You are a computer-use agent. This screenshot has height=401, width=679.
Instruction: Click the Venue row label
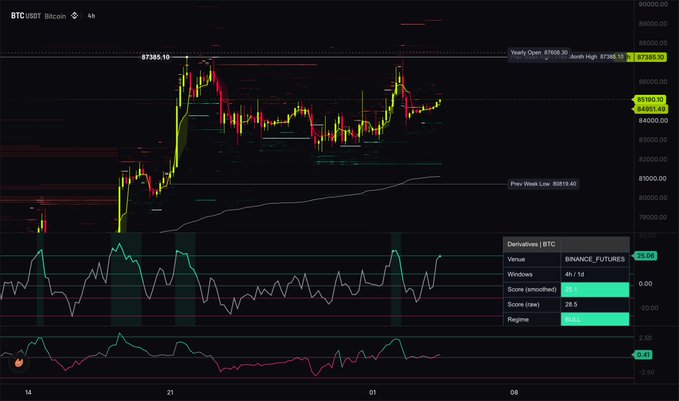(x=516, y=259)
